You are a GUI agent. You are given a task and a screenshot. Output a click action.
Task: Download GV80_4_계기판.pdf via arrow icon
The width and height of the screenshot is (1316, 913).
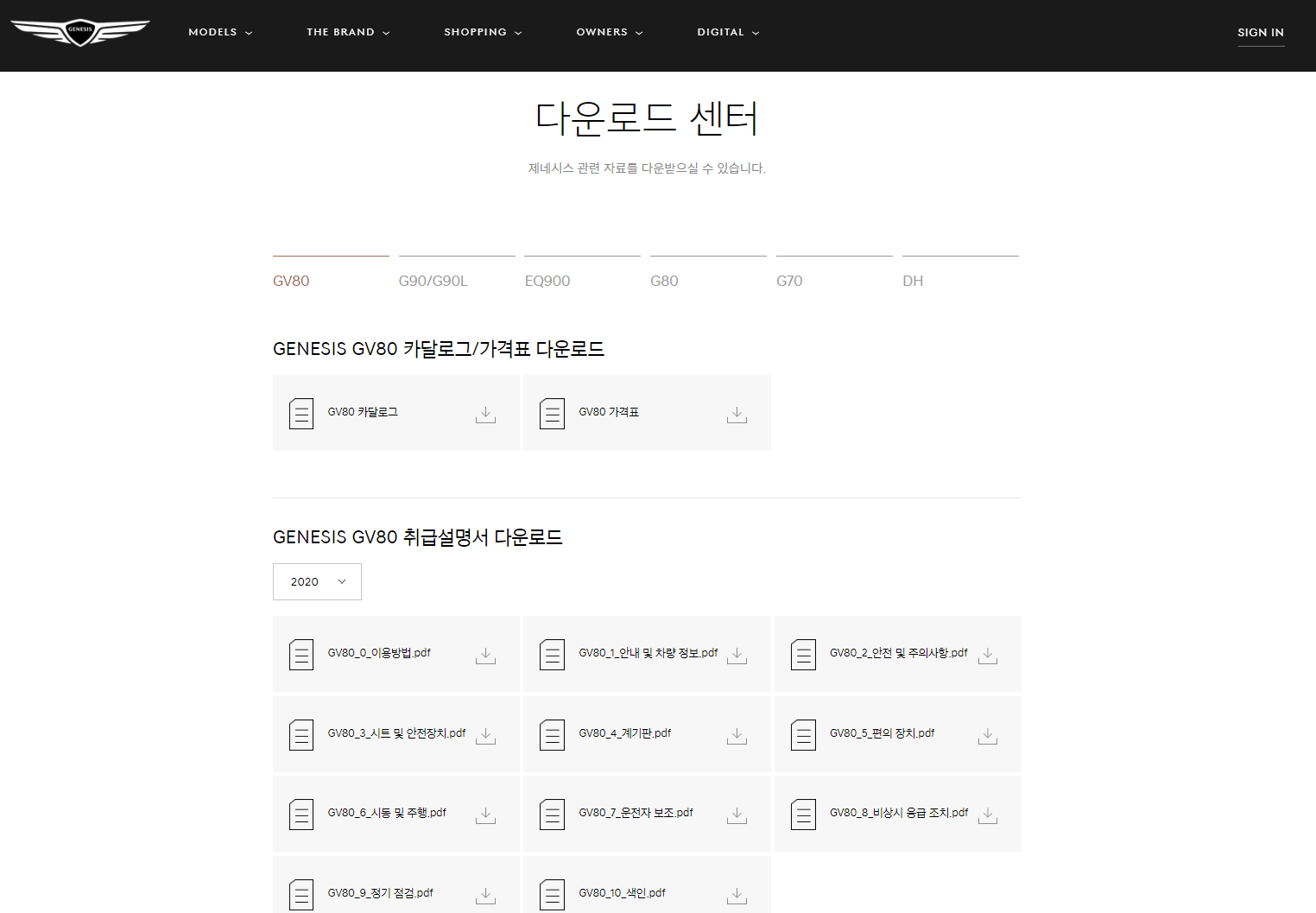pos(737,736)
